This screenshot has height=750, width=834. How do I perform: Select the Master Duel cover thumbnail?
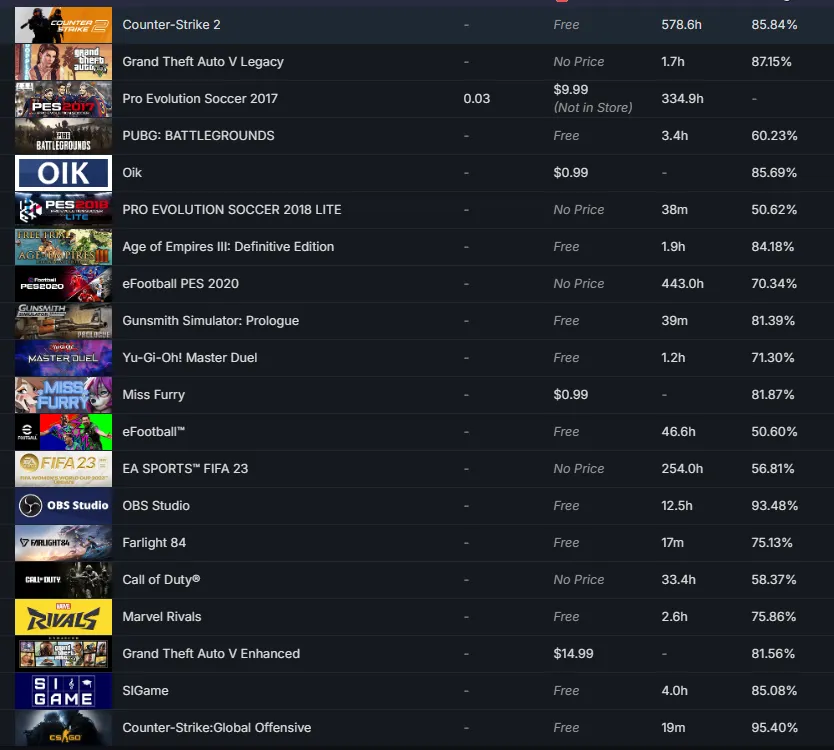click(x=63, y=357)
